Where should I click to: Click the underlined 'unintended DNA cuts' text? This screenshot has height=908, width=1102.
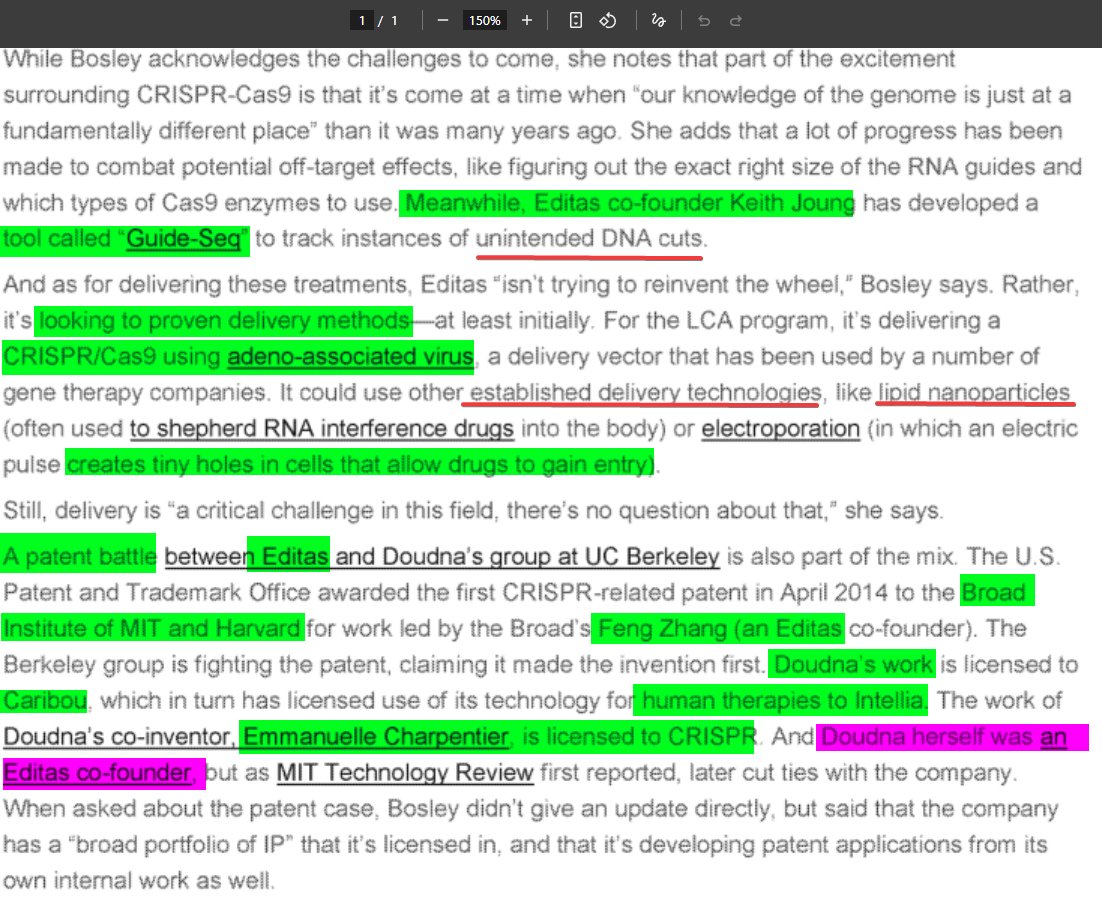point(589,239)
